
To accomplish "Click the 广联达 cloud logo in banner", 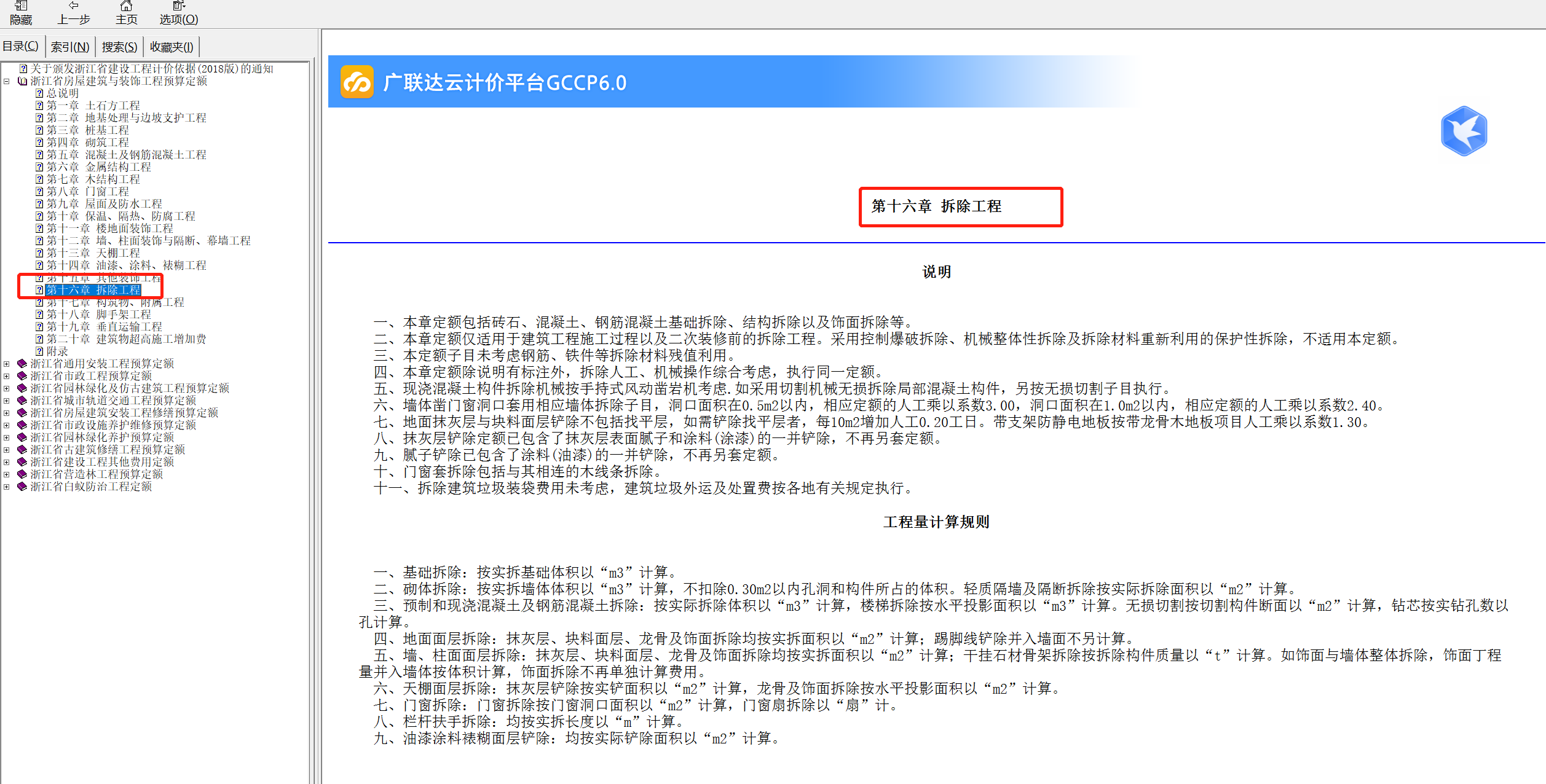I will tap(357, 82).
